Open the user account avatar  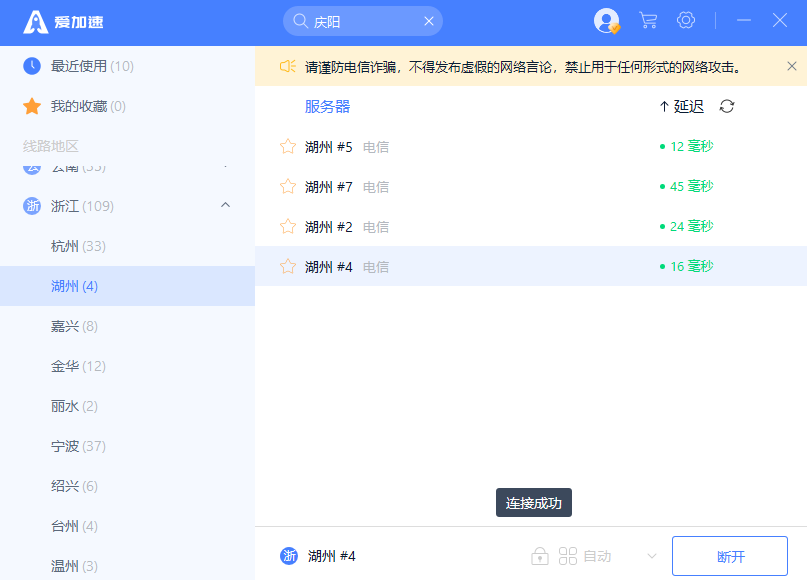tap(606, 21)
